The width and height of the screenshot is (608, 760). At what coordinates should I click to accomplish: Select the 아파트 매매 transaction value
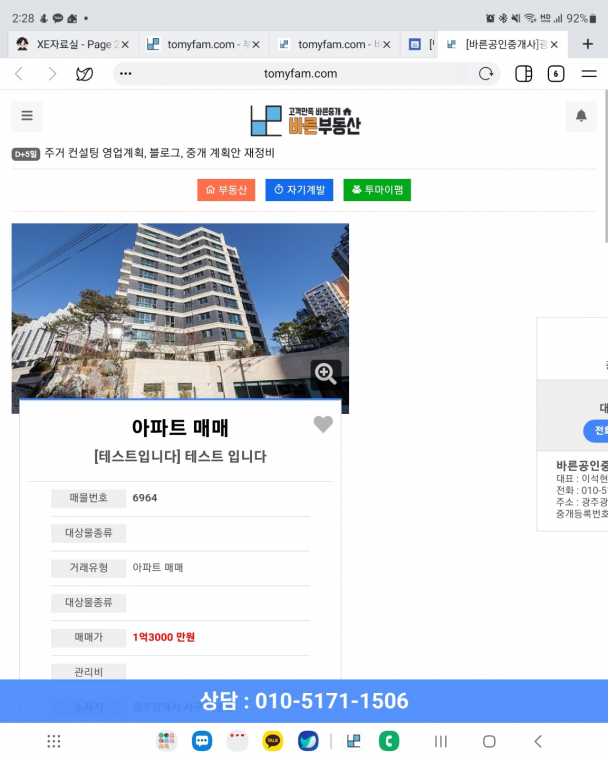[x=158, y=568]
